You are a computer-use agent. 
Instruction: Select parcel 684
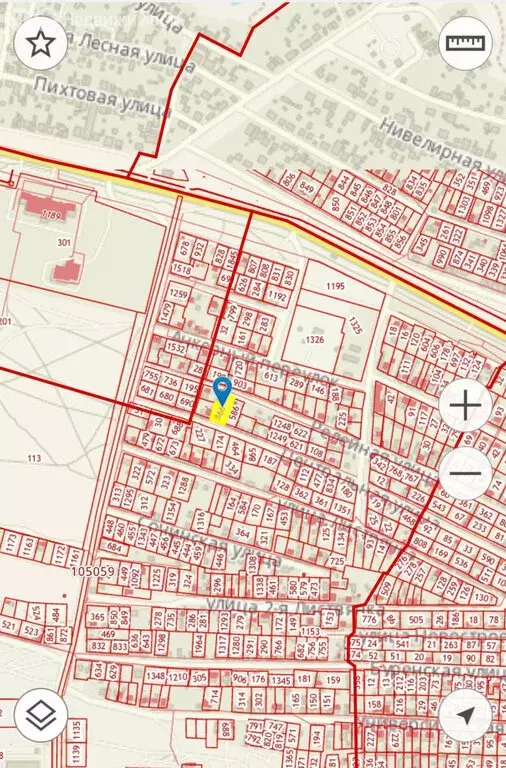coord(114,546)
